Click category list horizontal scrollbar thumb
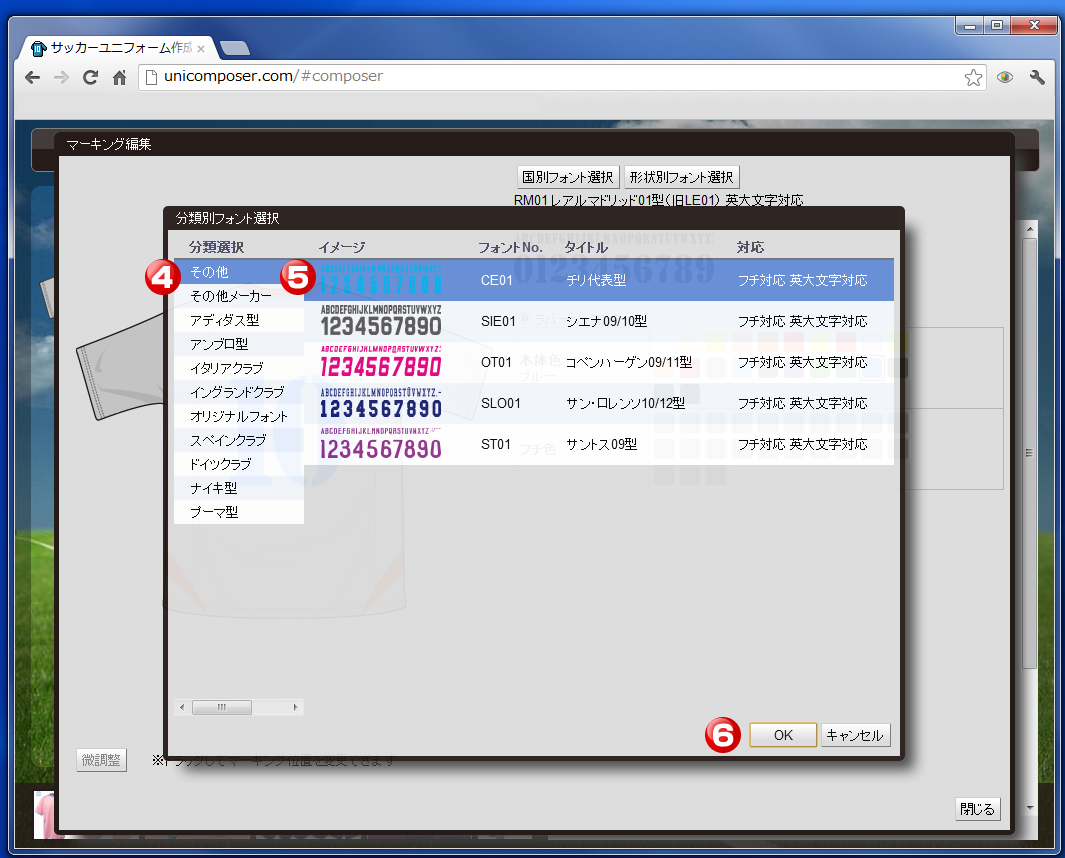1065x858 pixels. 221,707
